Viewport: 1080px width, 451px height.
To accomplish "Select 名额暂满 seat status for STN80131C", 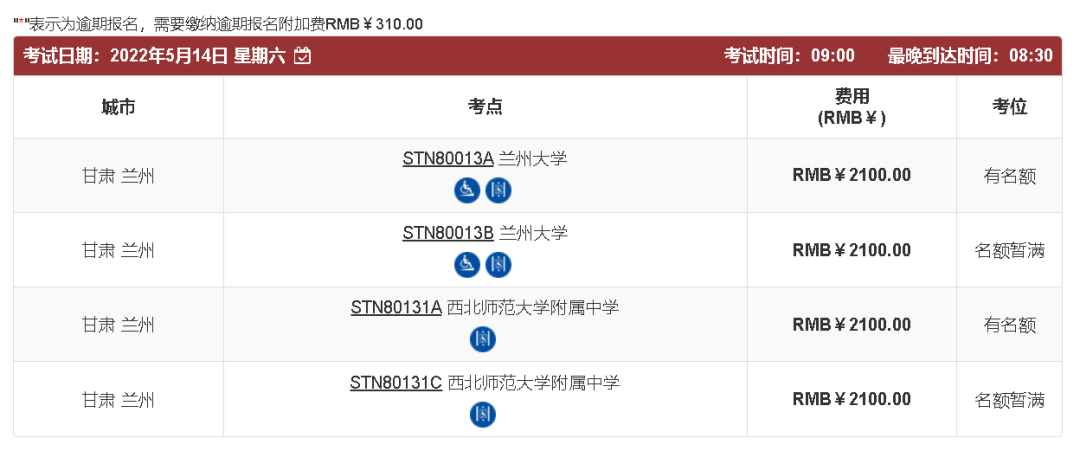I will pyautogui.click(x=1009, y=400).
